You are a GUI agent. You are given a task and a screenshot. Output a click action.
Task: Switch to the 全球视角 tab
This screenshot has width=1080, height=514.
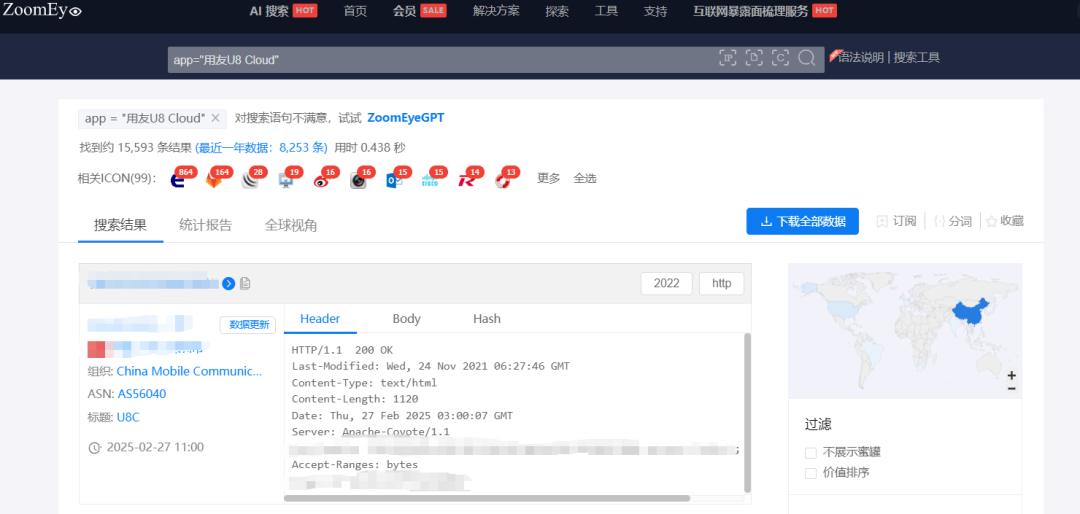(291, 225)
